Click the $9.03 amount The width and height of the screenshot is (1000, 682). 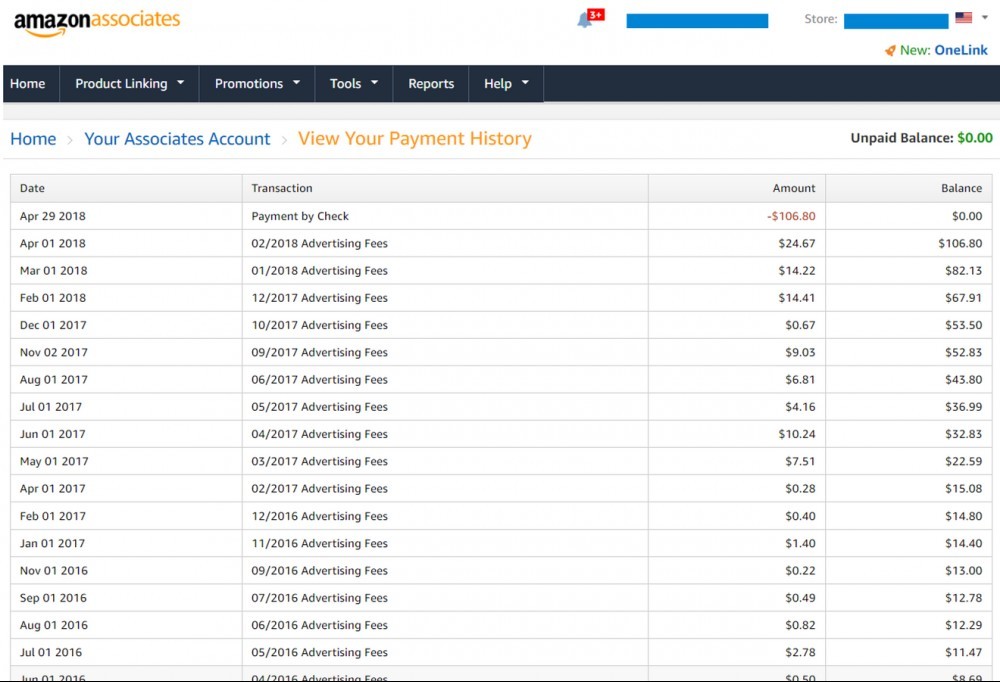point(800,352)
